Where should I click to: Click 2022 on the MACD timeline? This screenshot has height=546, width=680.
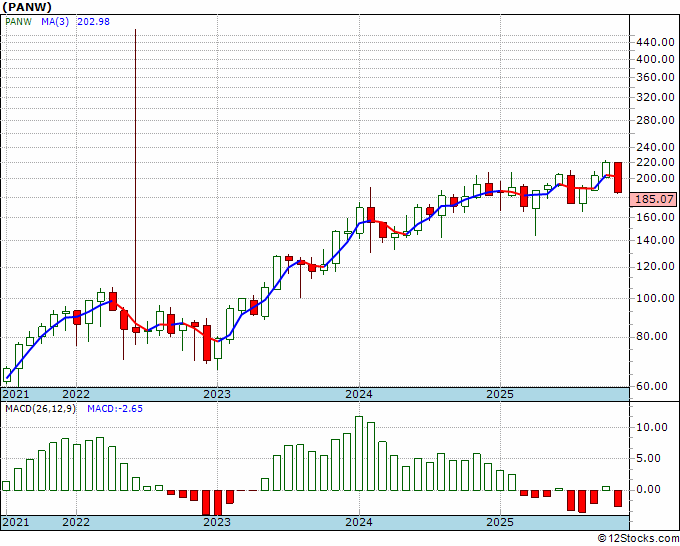[76, 522]
